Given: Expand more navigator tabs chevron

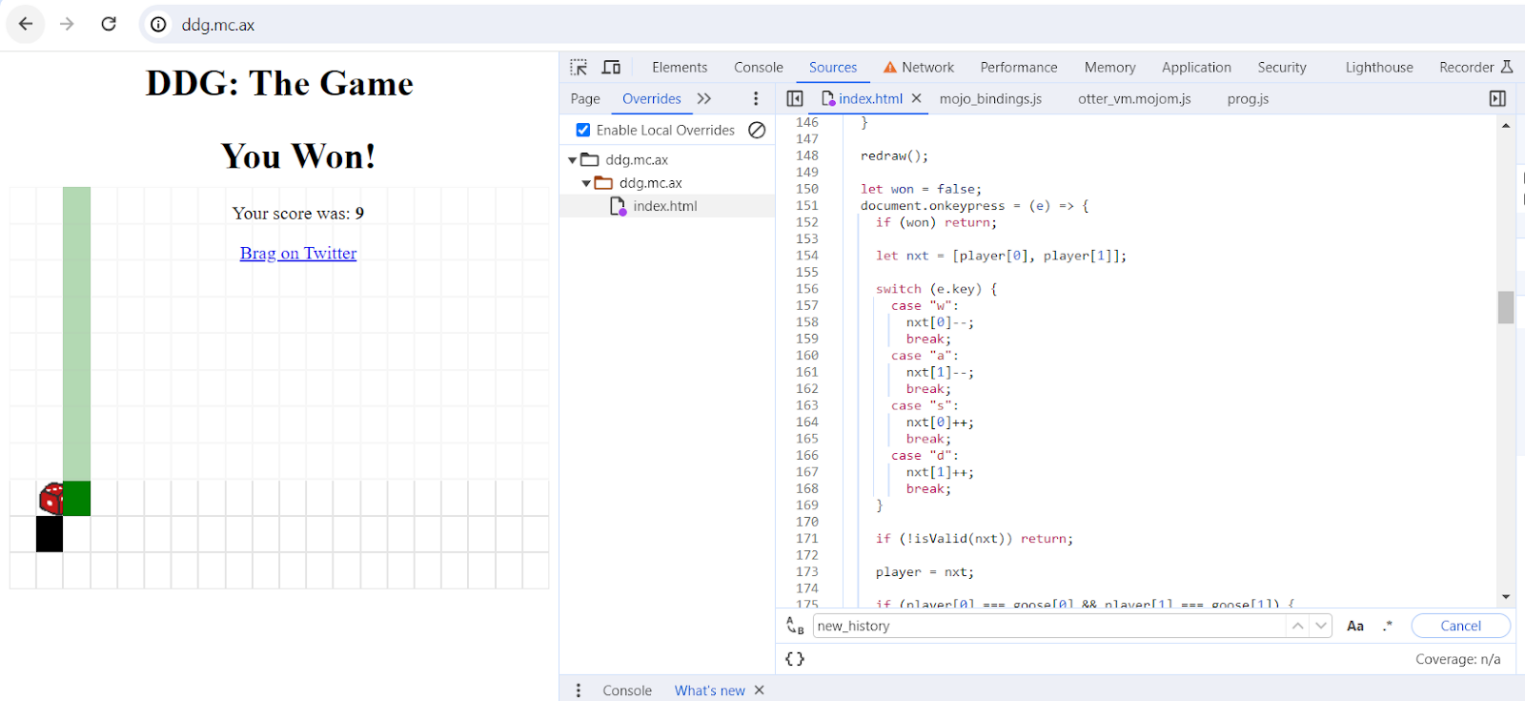Looking at the screenshot, I should pos(704,98).
